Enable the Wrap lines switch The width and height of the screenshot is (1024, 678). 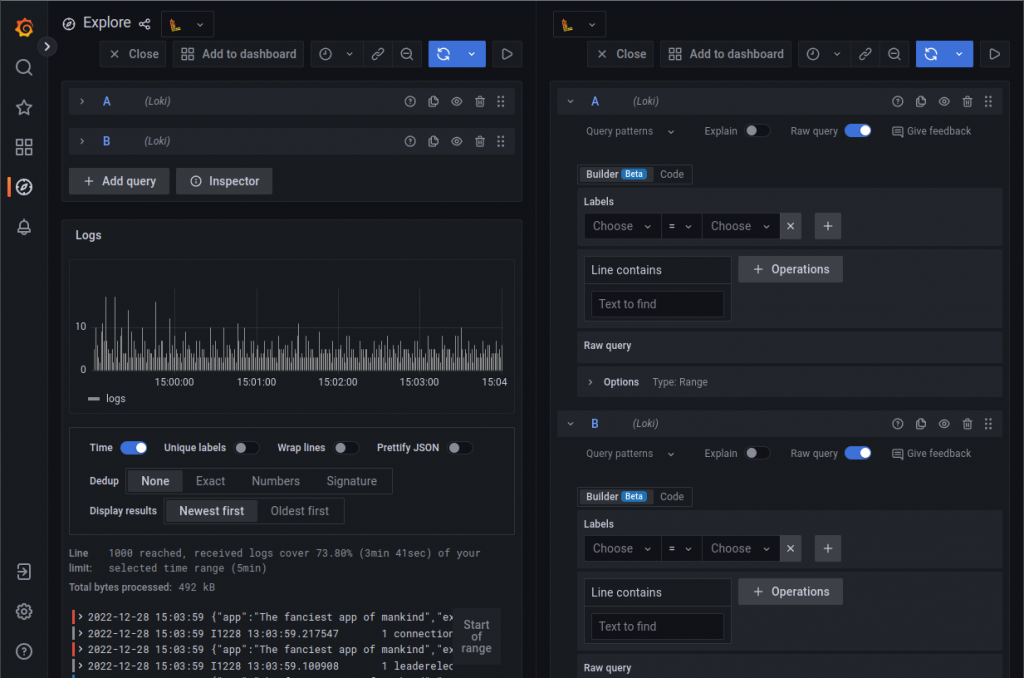pos(346,447)
